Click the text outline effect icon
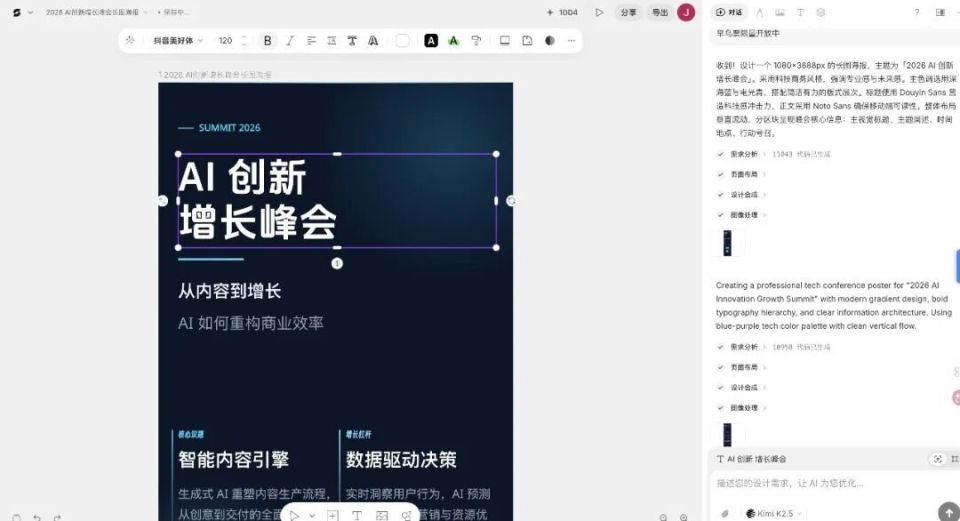Screen dimensions: 960x521 373,40
